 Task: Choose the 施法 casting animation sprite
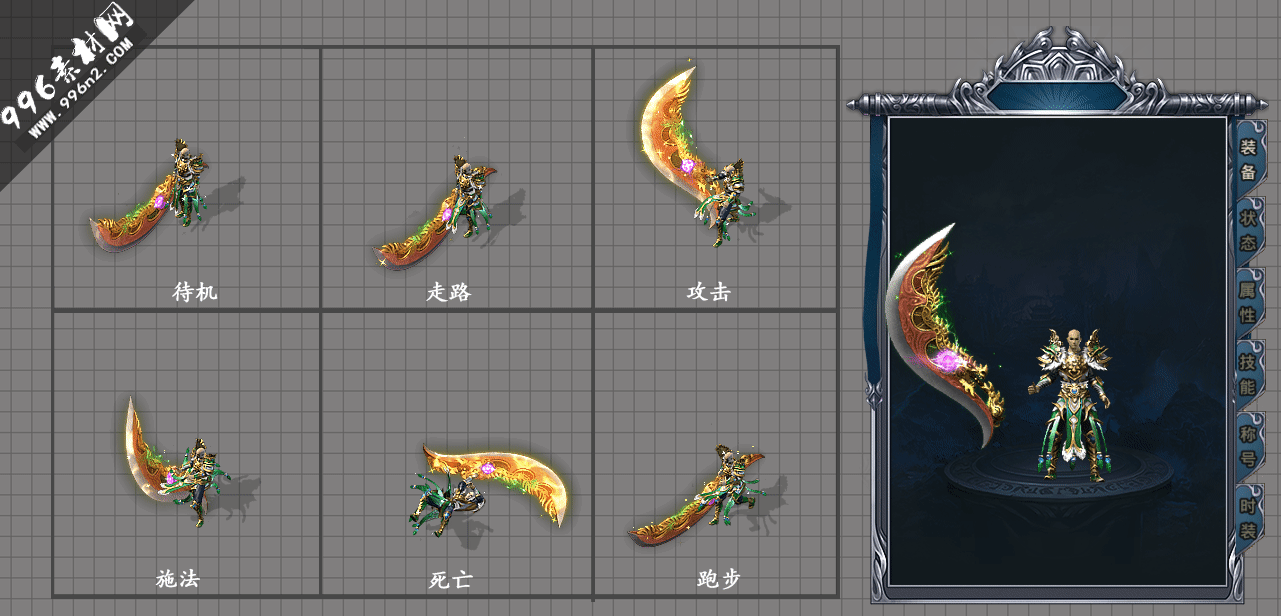pyautogui.click(x=185, y=461)
